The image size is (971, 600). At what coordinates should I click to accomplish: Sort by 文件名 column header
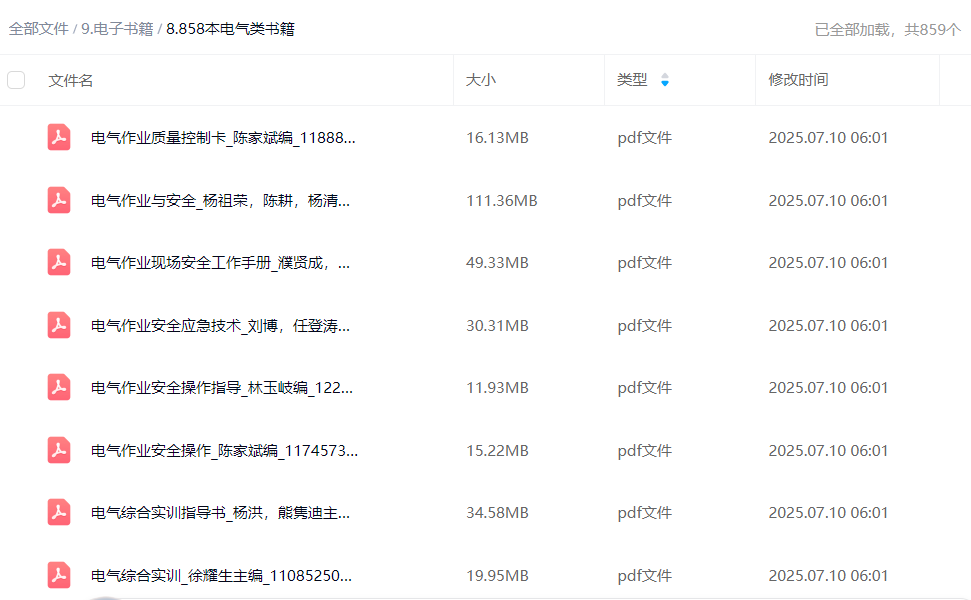click(x=71, y=80)
